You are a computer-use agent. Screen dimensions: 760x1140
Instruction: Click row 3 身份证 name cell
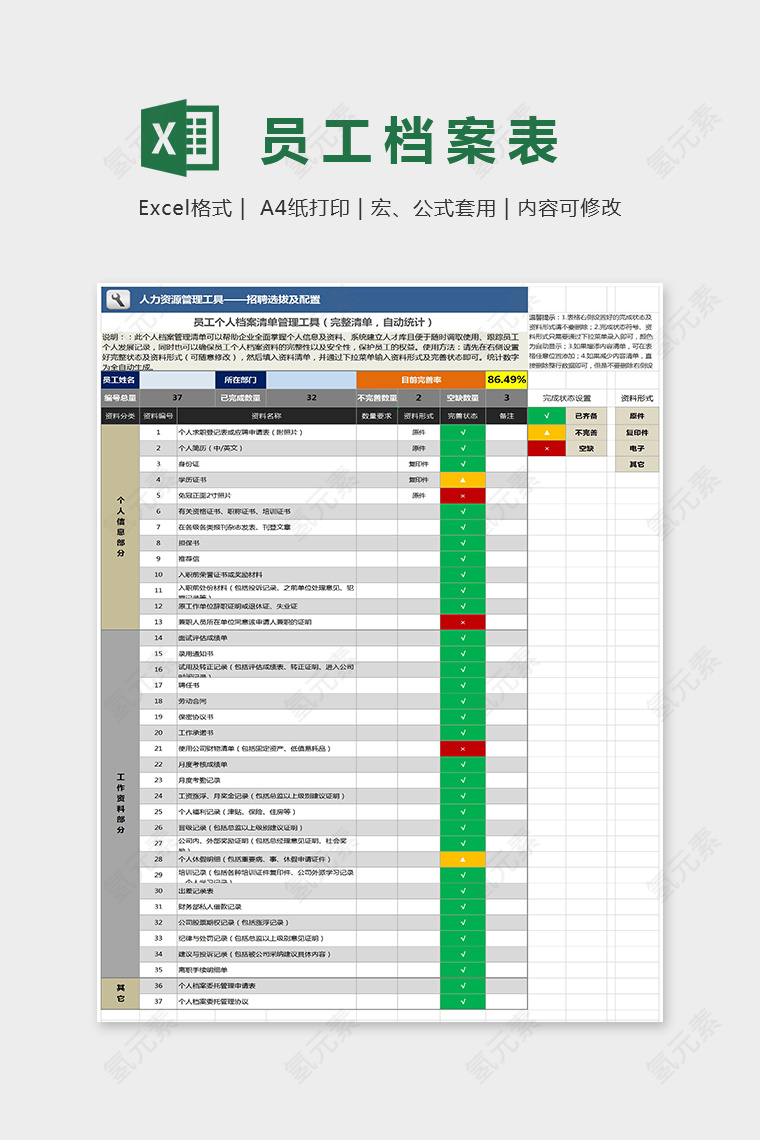coord(266,464)
